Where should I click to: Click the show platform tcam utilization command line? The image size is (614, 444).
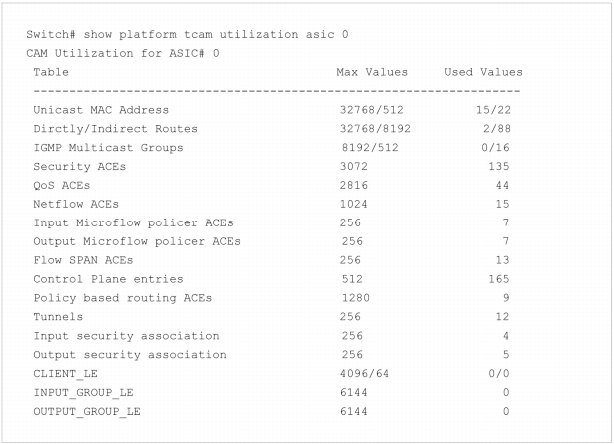pos(187,34)
